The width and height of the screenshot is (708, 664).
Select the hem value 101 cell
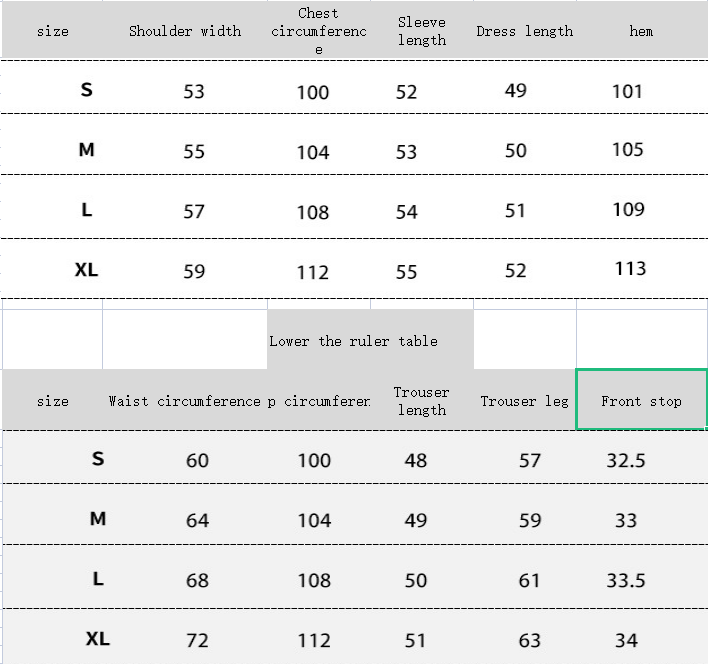tap(627, 91)
